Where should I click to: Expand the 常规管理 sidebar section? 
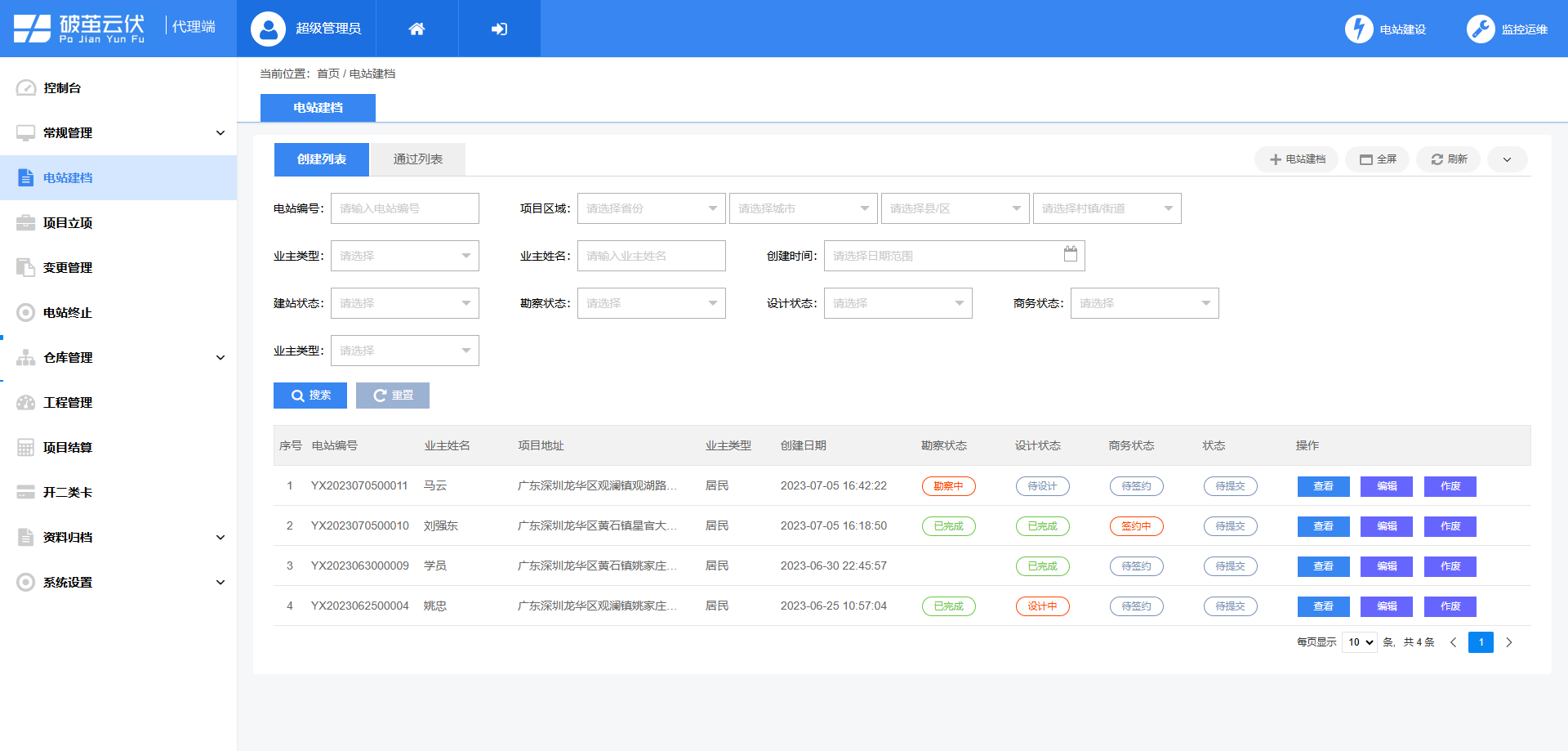(69, 132)
